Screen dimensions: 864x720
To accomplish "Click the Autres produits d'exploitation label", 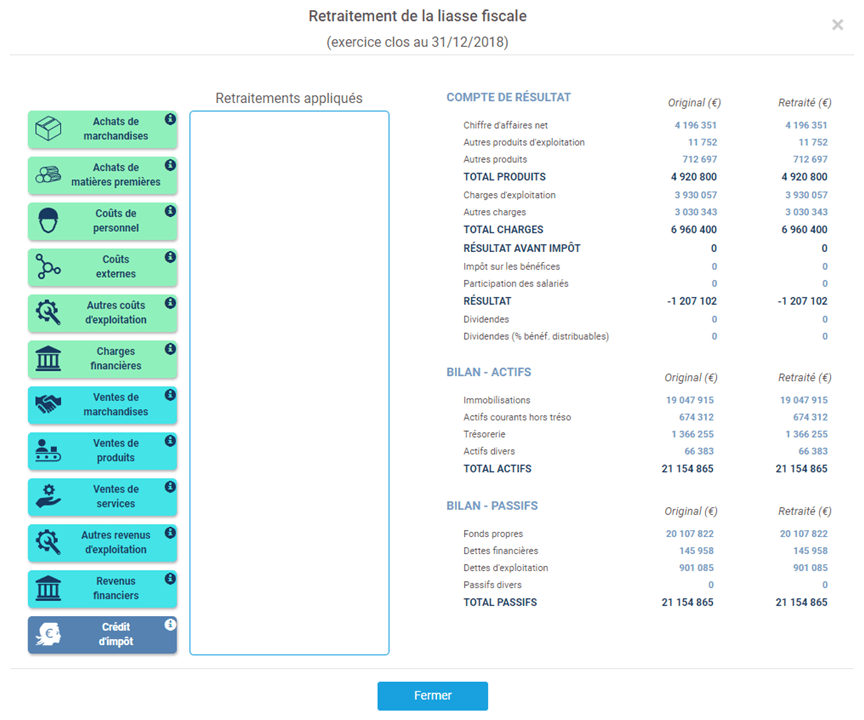I will click(524, 142).
